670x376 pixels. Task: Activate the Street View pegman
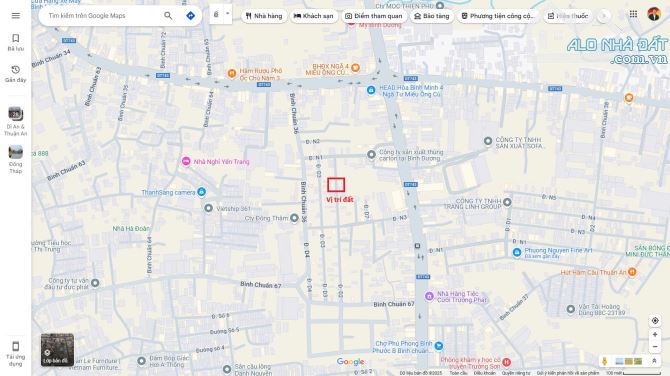pyautogui.click(x=604, y=361)
